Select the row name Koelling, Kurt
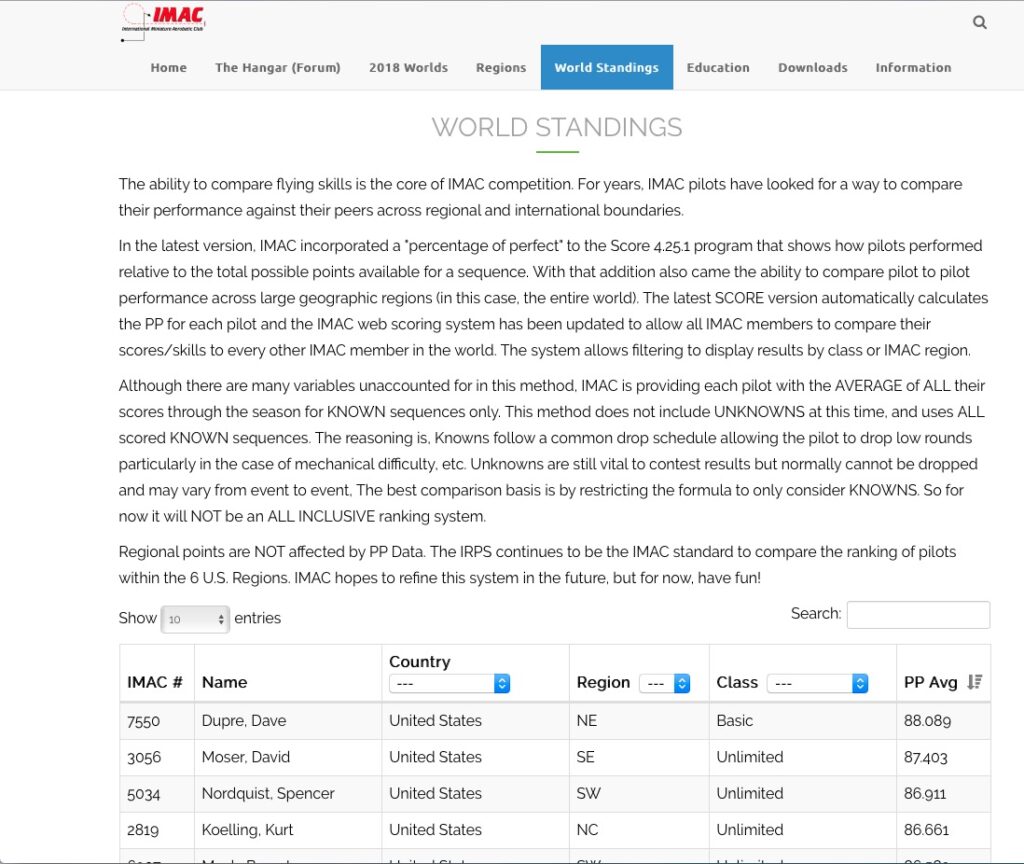Screen dimensions: 1024x864 pos(248,829)
